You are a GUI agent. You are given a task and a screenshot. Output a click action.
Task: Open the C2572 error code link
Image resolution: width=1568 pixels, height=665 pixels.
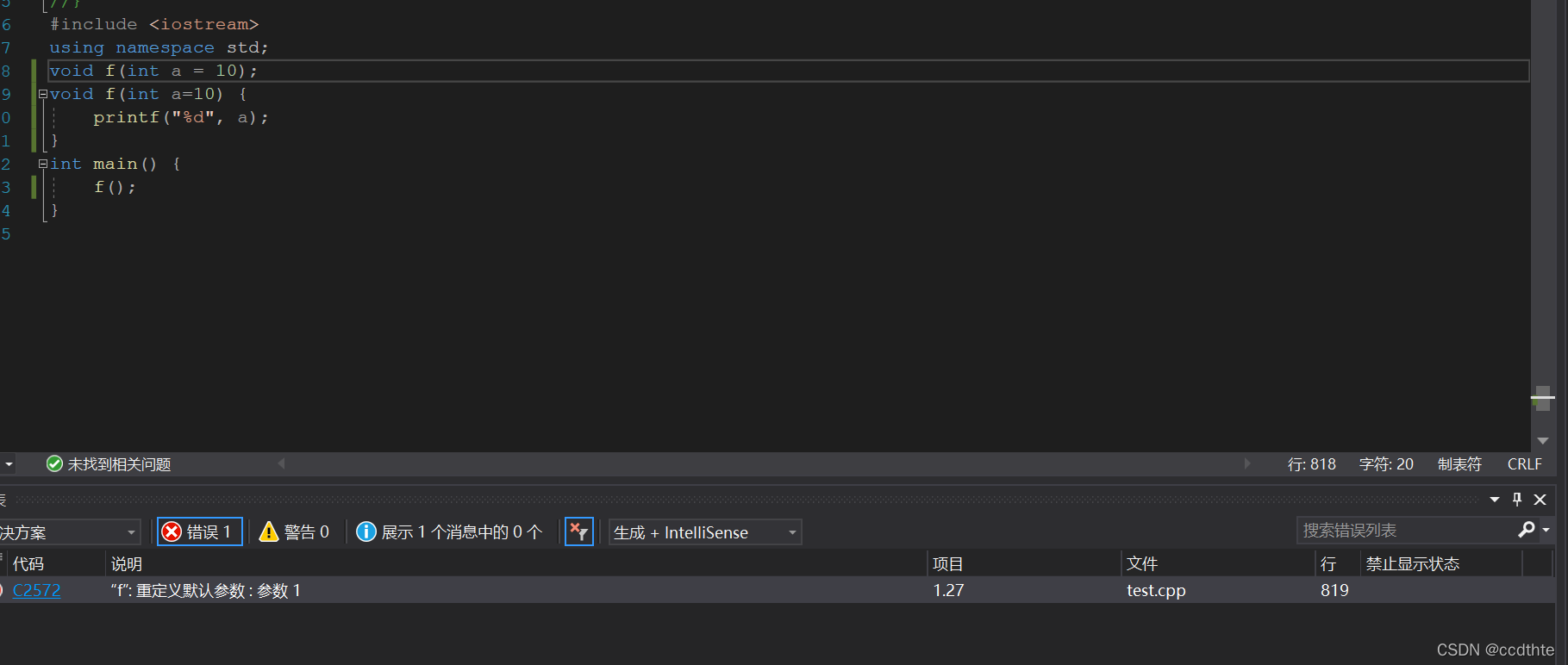click(x=36, y=590)
